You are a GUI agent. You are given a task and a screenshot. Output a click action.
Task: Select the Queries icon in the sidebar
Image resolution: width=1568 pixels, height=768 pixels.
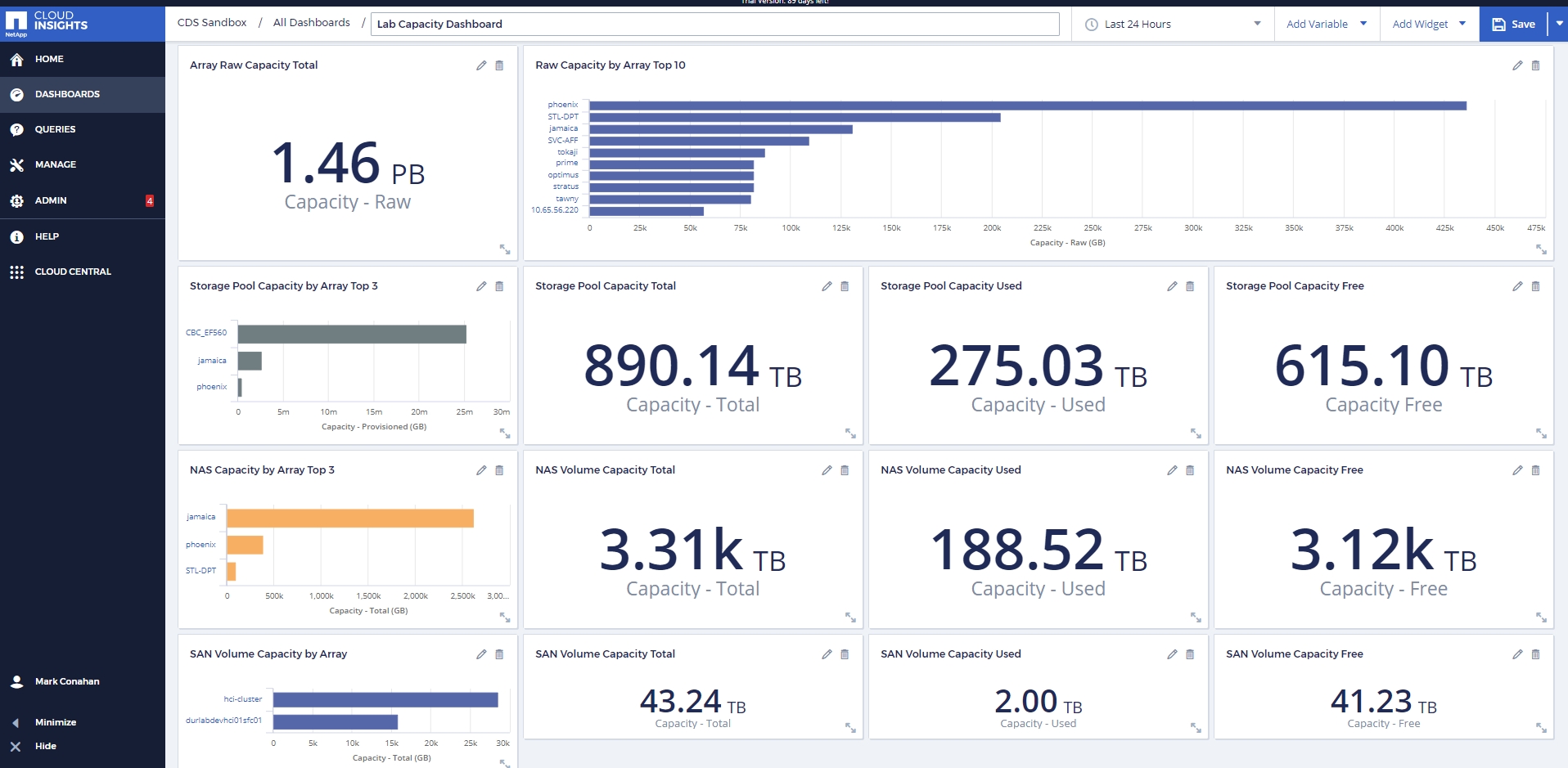(17, 129)
